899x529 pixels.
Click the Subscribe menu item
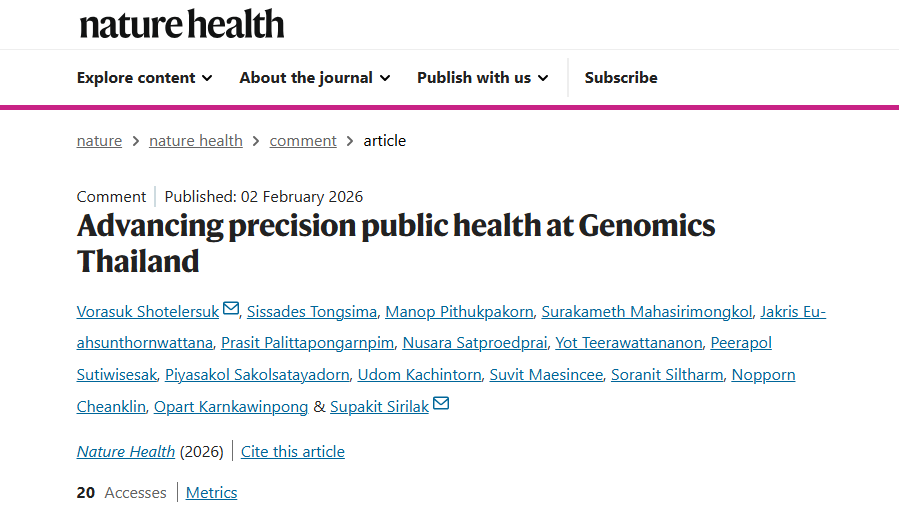pyautogui.click(x=621, y=78)
